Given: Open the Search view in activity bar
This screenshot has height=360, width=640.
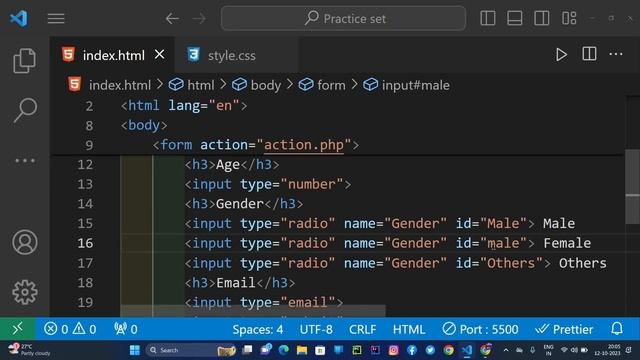Looking at the screenshot, I should pyautogui.click(x=25, y=110).
